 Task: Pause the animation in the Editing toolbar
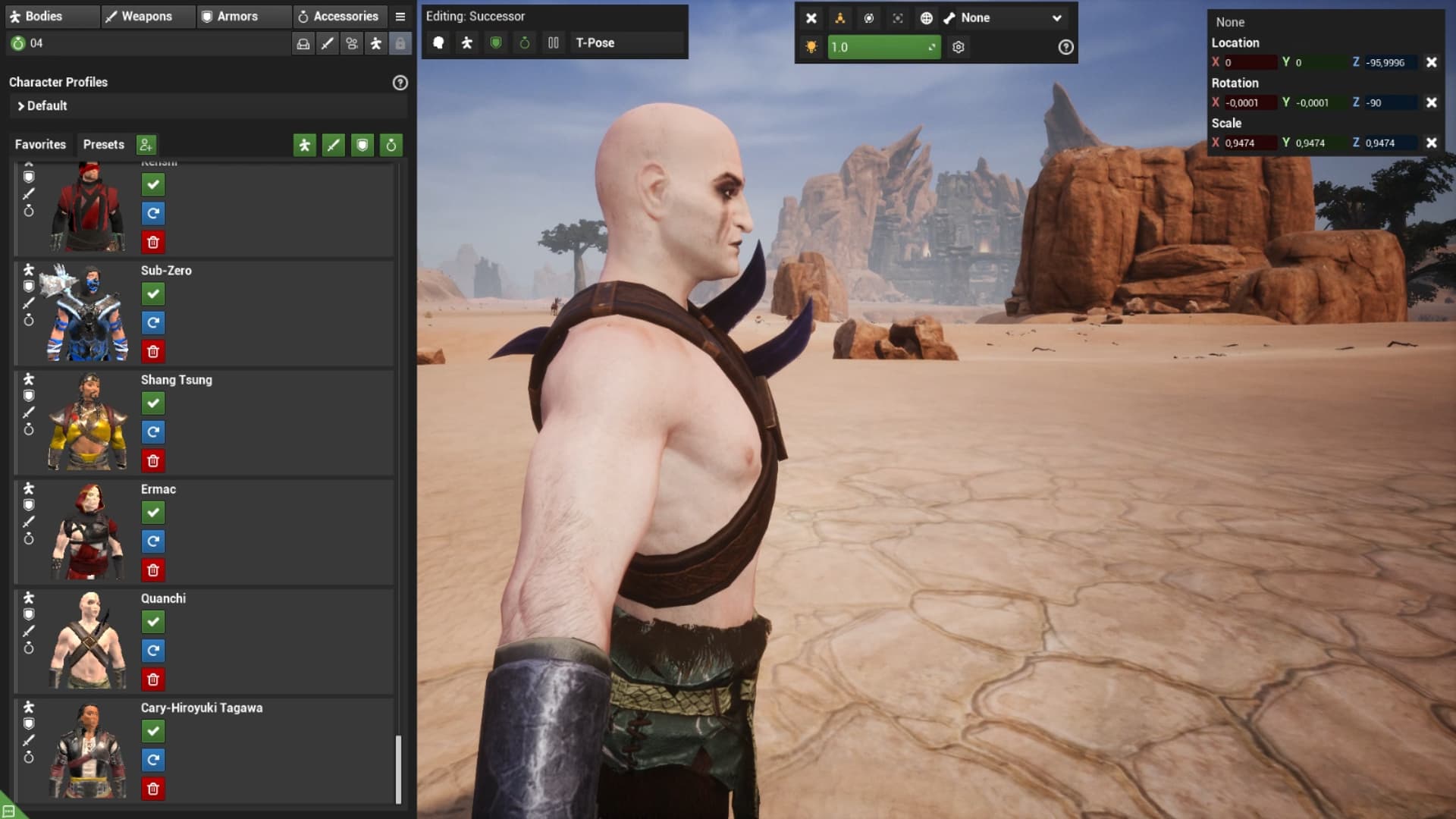554,43
